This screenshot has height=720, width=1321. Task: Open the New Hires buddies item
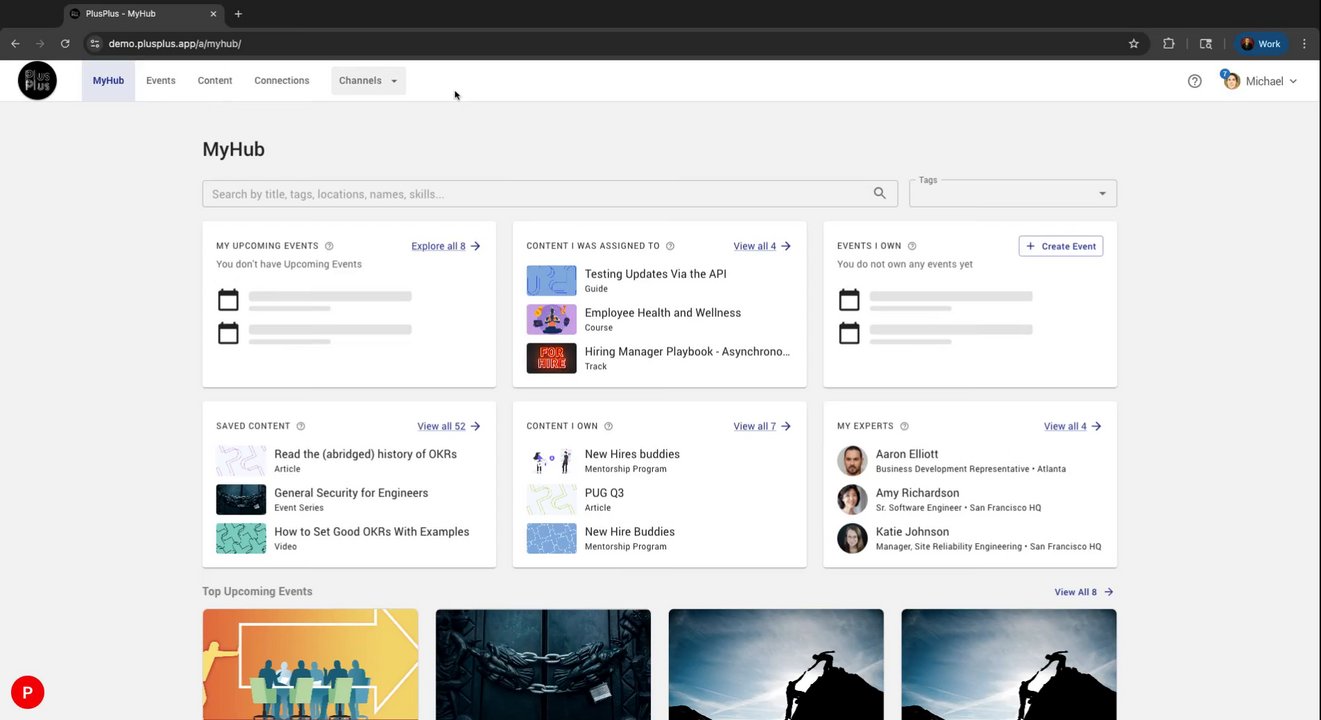click(x=632, y=454)
